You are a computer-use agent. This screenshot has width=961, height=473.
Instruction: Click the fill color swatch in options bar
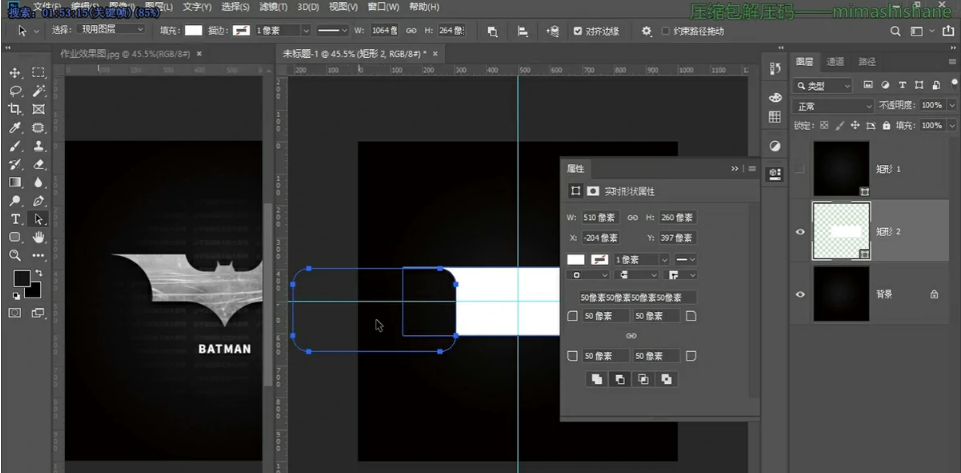(194, 31)
